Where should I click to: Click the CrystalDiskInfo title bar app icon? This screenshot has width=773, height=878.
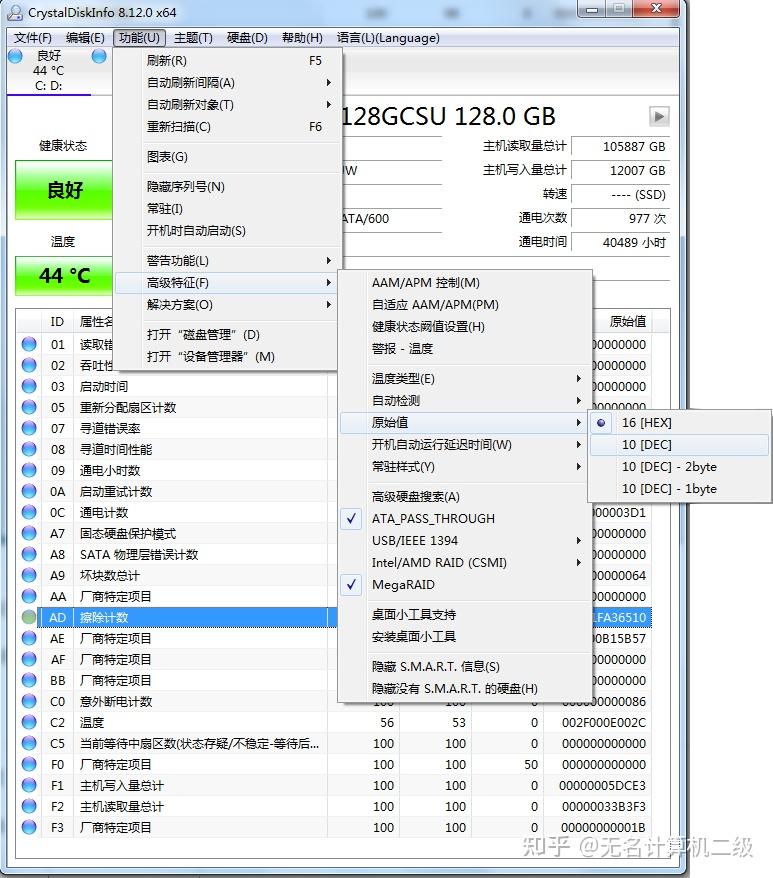click(16, 12)
